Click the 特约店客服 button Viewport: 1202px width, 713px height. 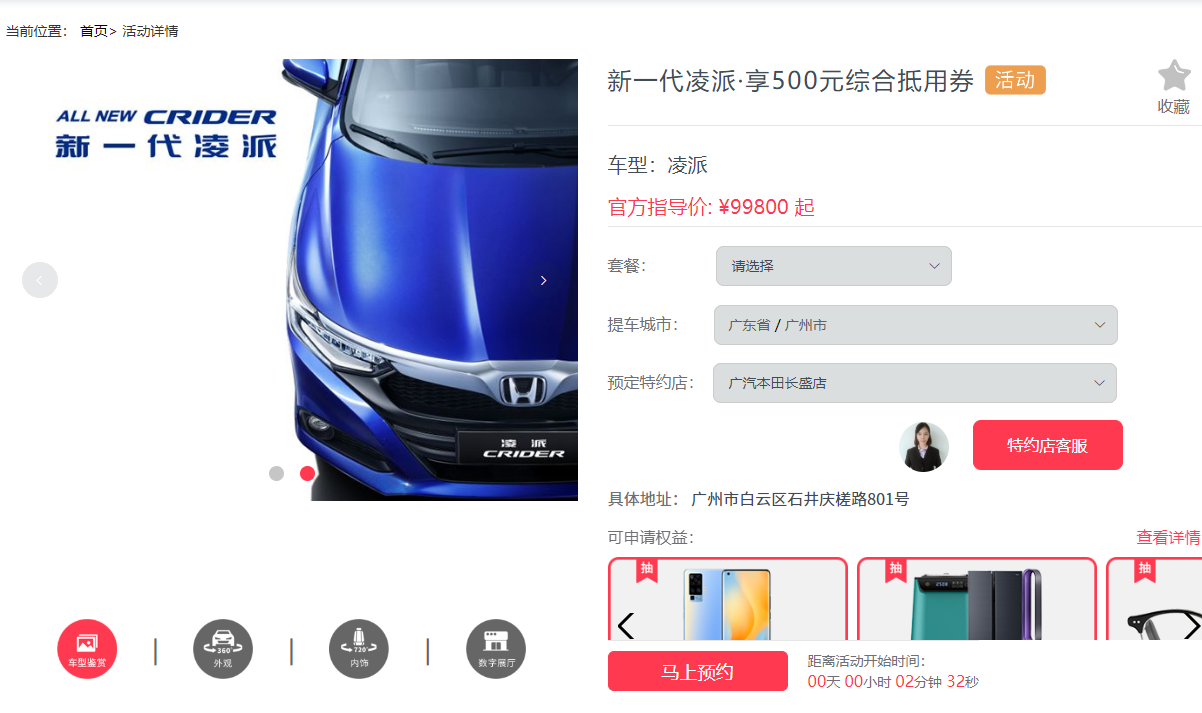[x=1048, y=445]
